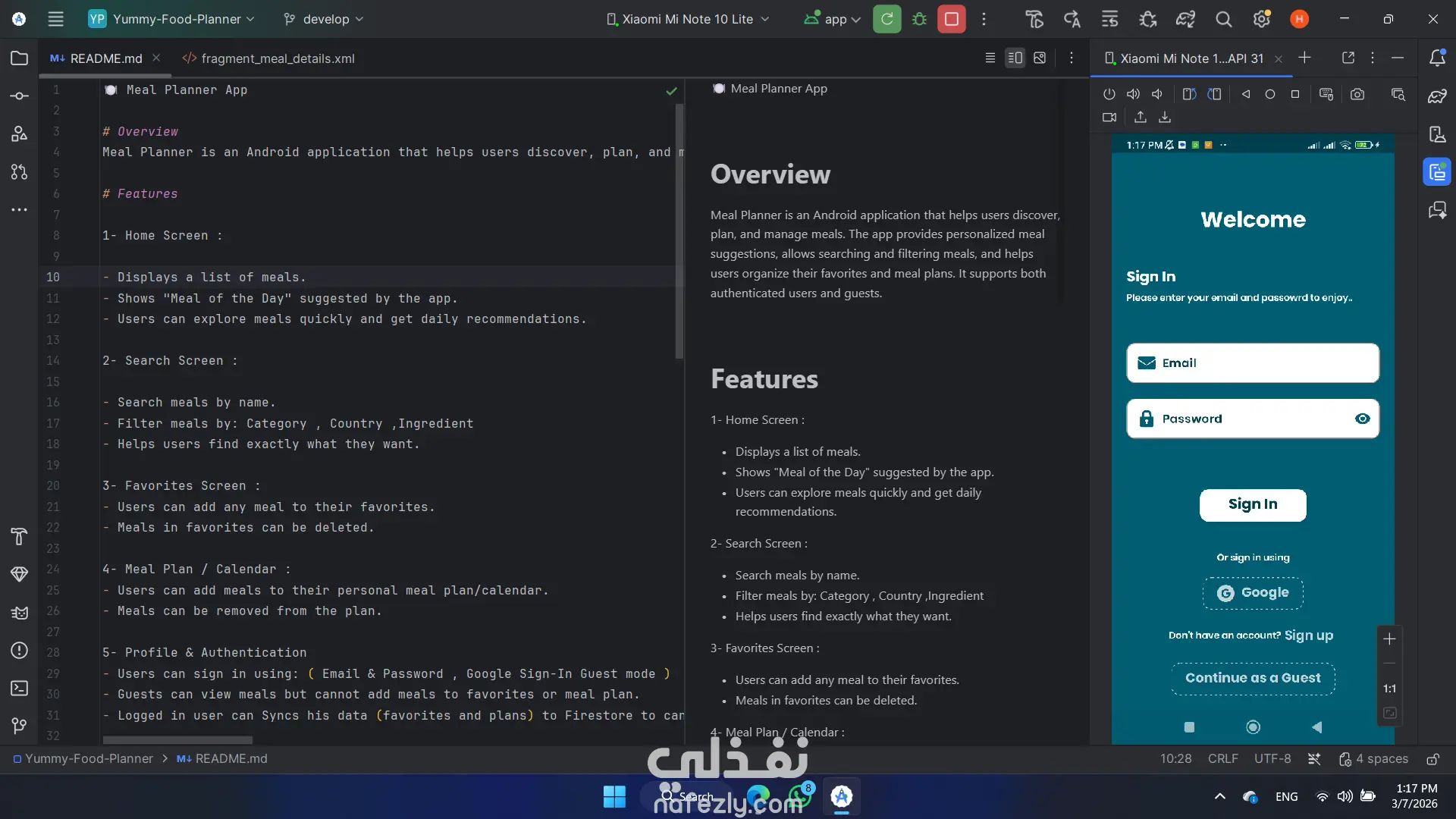Screen dimensions: 1456x819
Task: Rotate emulator device left
Action: pos(1189,95)
